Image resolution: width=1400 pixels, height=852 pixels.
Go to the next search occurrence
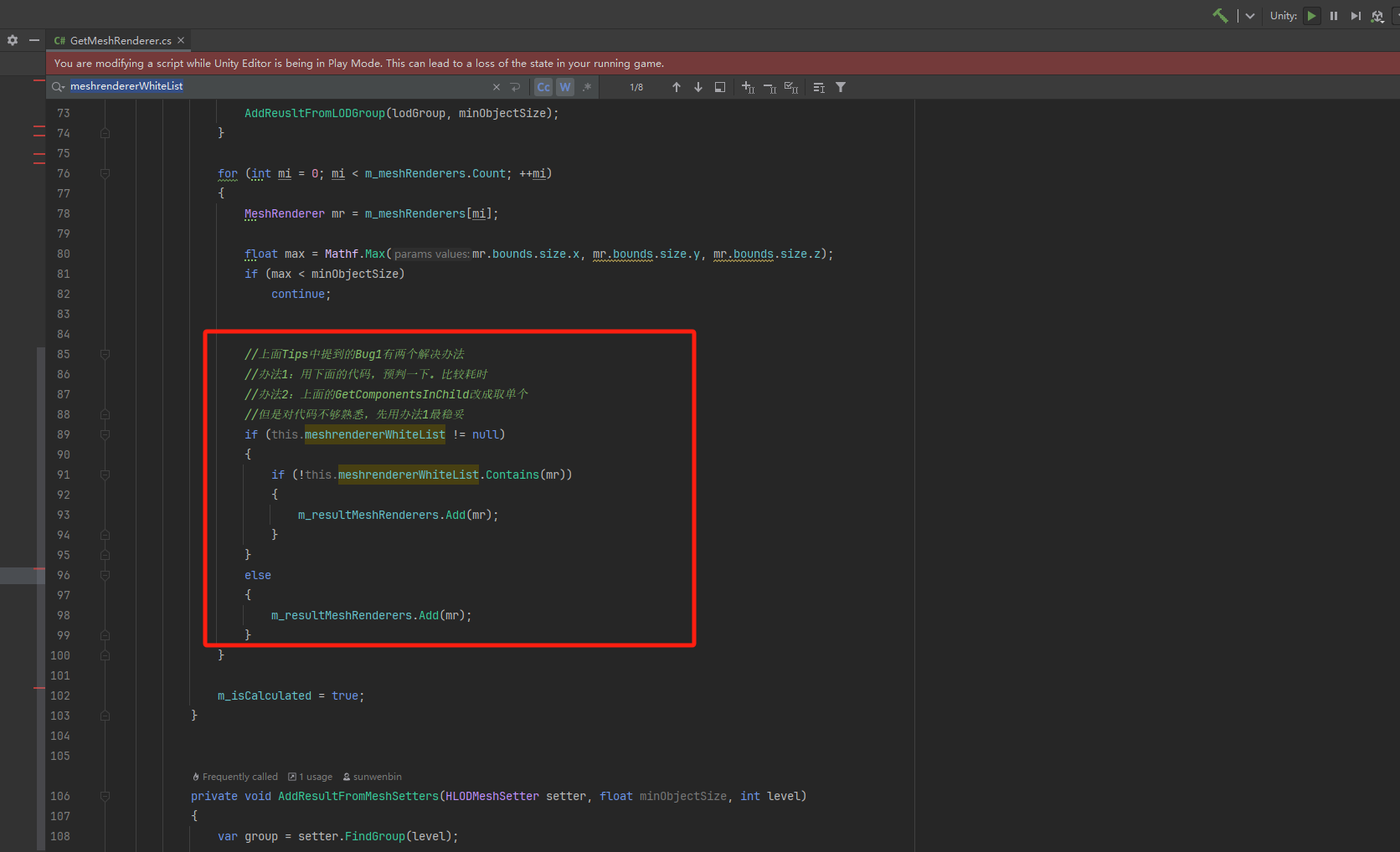[x=698, y=87]
